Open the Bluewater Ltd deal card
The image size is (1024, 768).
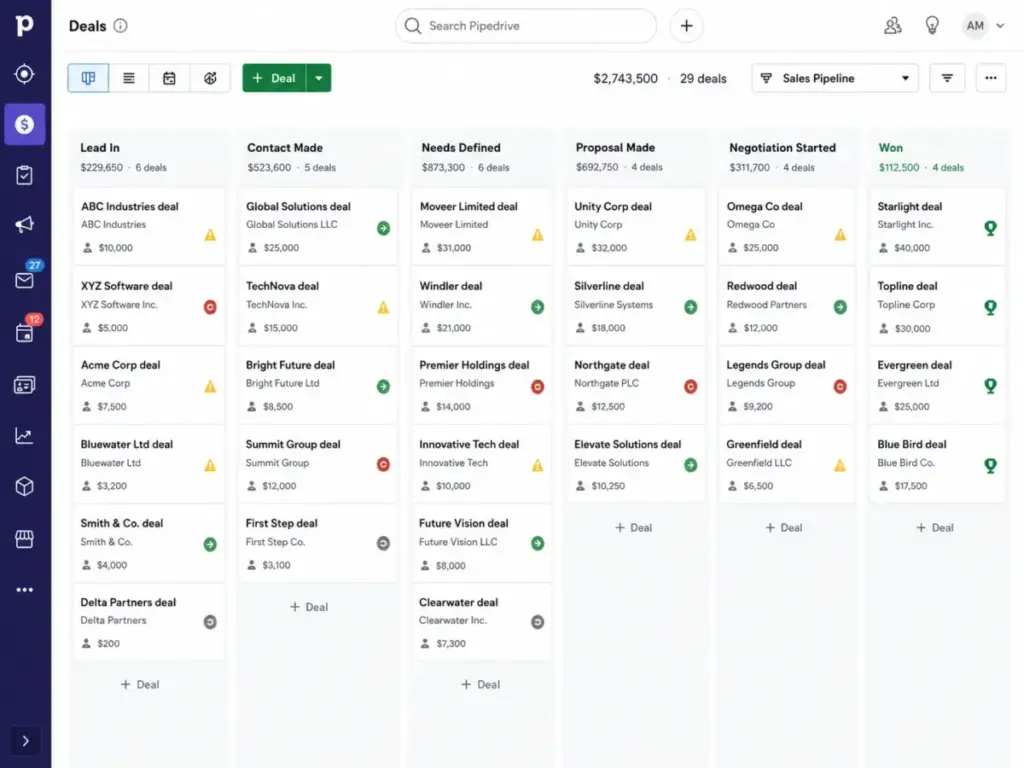tap(149, 464)
